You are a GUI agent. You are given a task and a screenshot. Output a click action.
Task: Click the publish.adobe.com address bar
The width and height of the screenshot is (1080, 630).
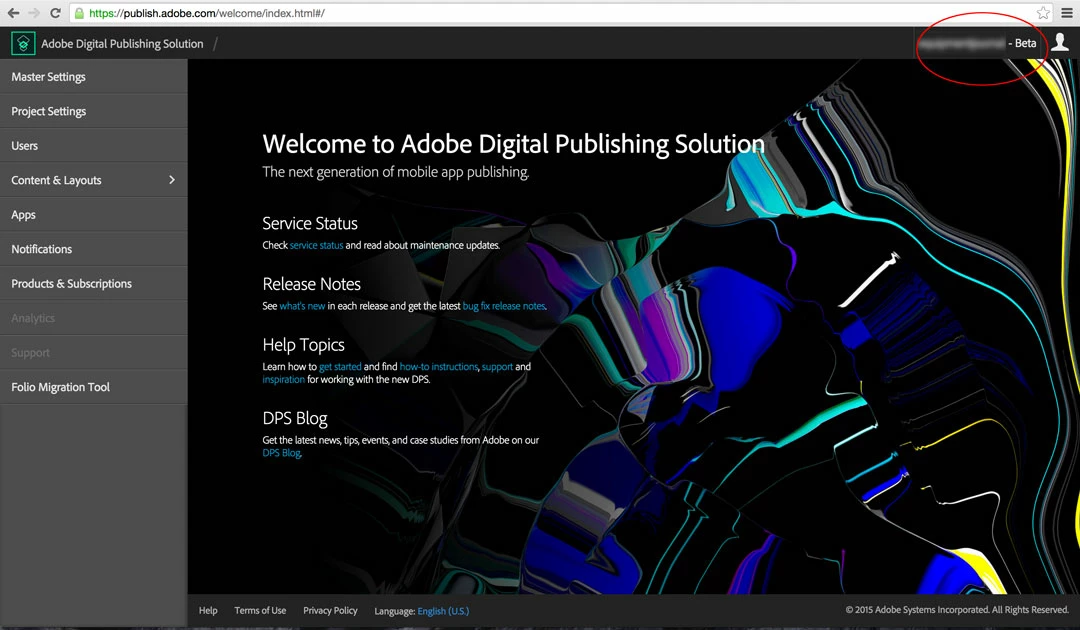(561, 13)
